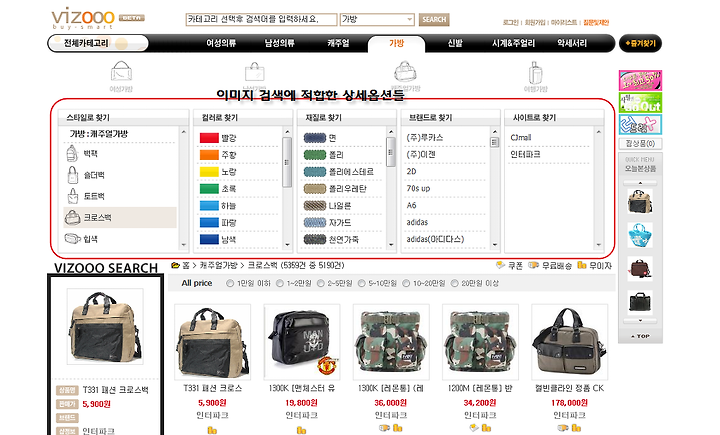Viewport: 720px width, 435px height.
Task: Click the 홈 home folder icon in breadcrumb
Action: [175, 265]
